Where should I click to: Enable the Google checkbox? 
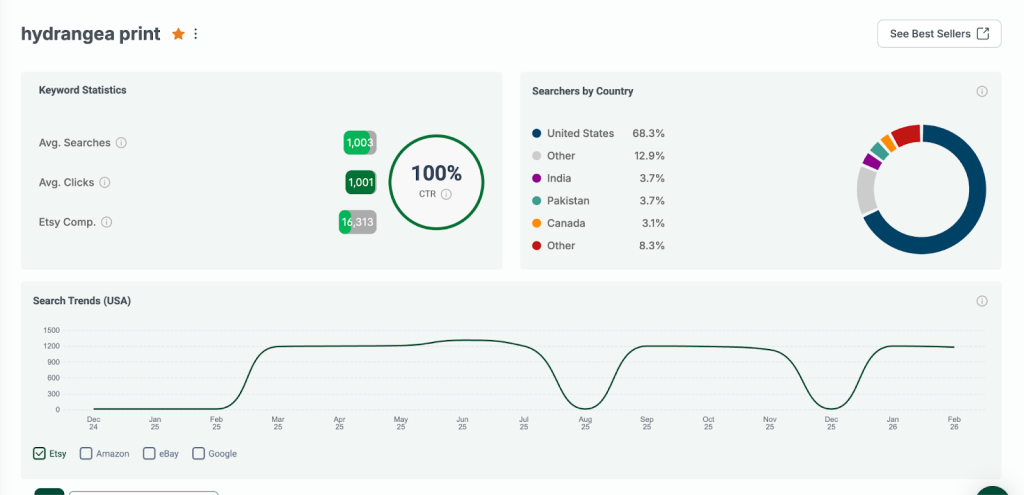coord(198,453)
